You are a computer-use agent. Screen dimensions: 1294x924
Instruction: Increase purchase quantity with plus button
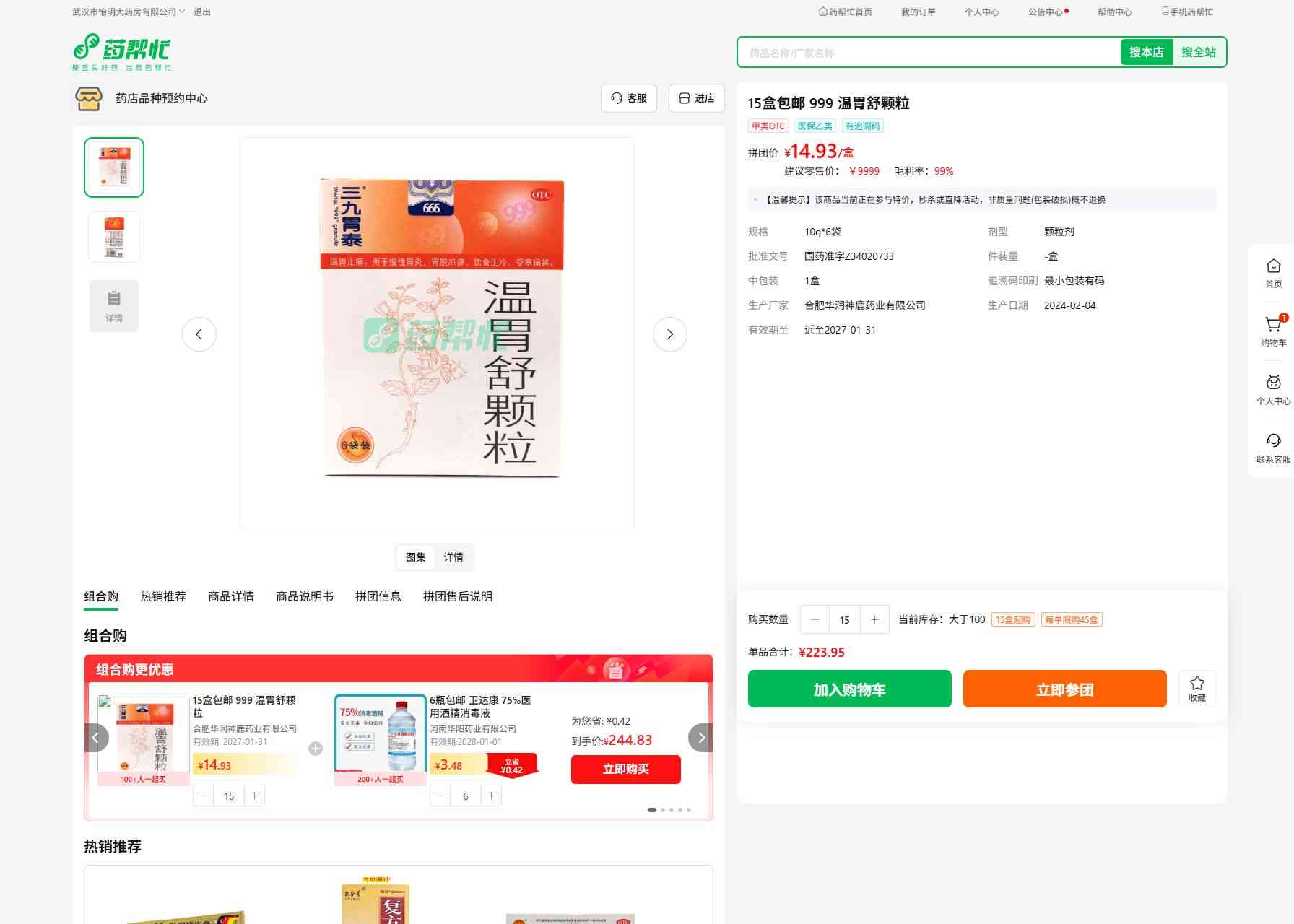pyautogui.click(x=874, y=619)
